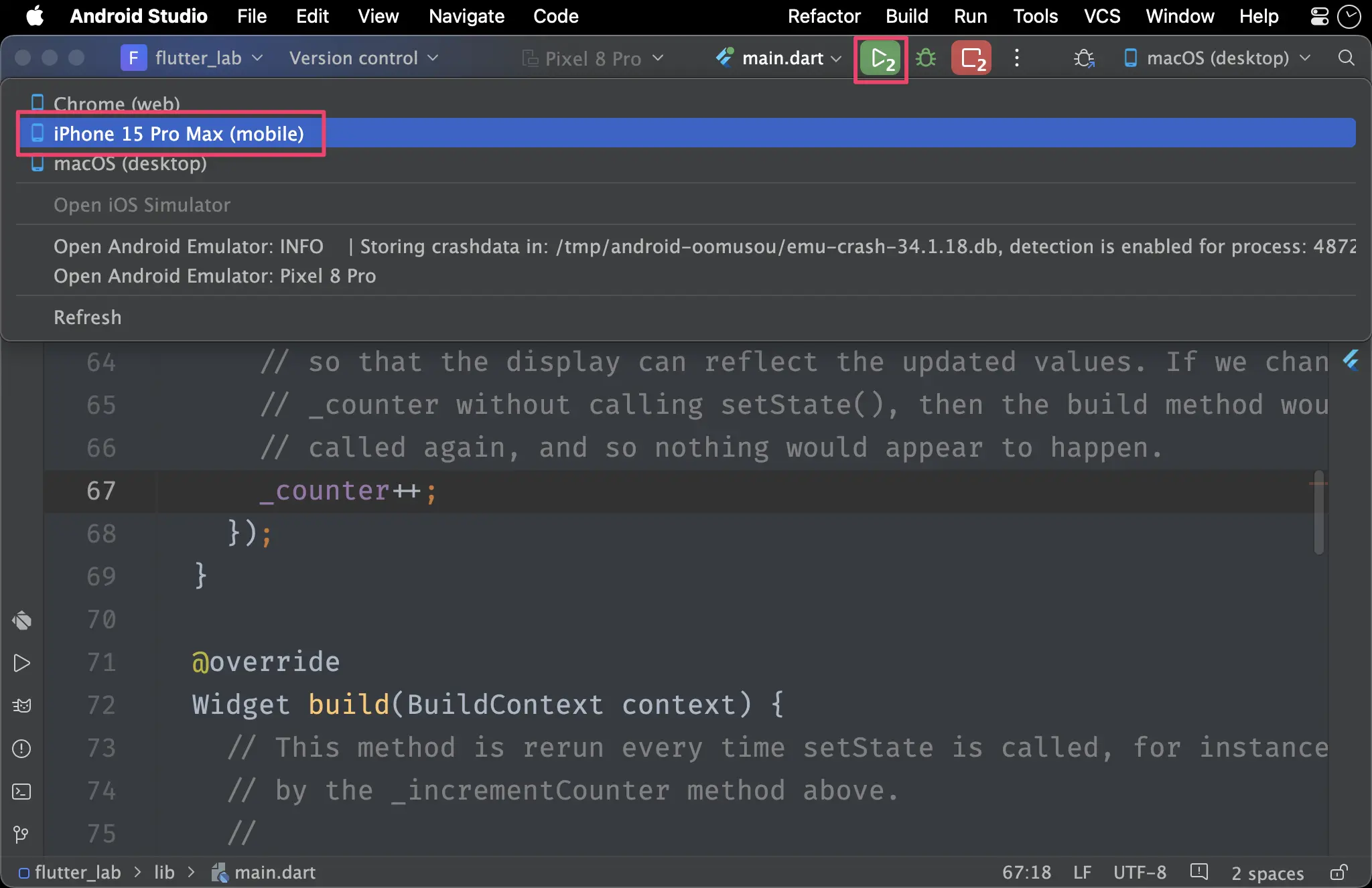
Task: Run main.dart with the green run button
Action: tap(880, 59)
